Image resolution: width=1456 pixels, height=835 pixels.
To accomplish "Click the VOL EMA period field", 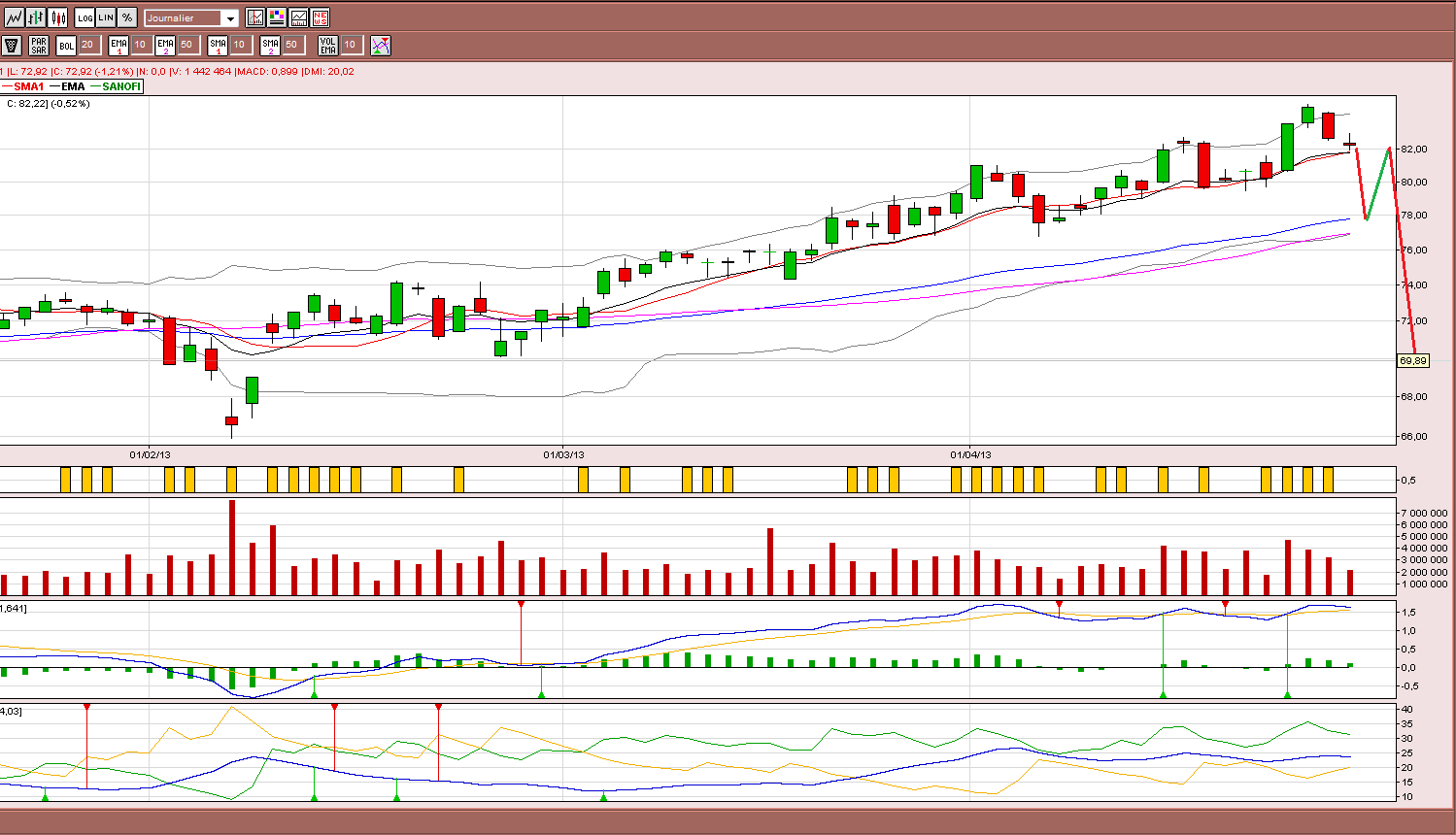I will (351, 45).
